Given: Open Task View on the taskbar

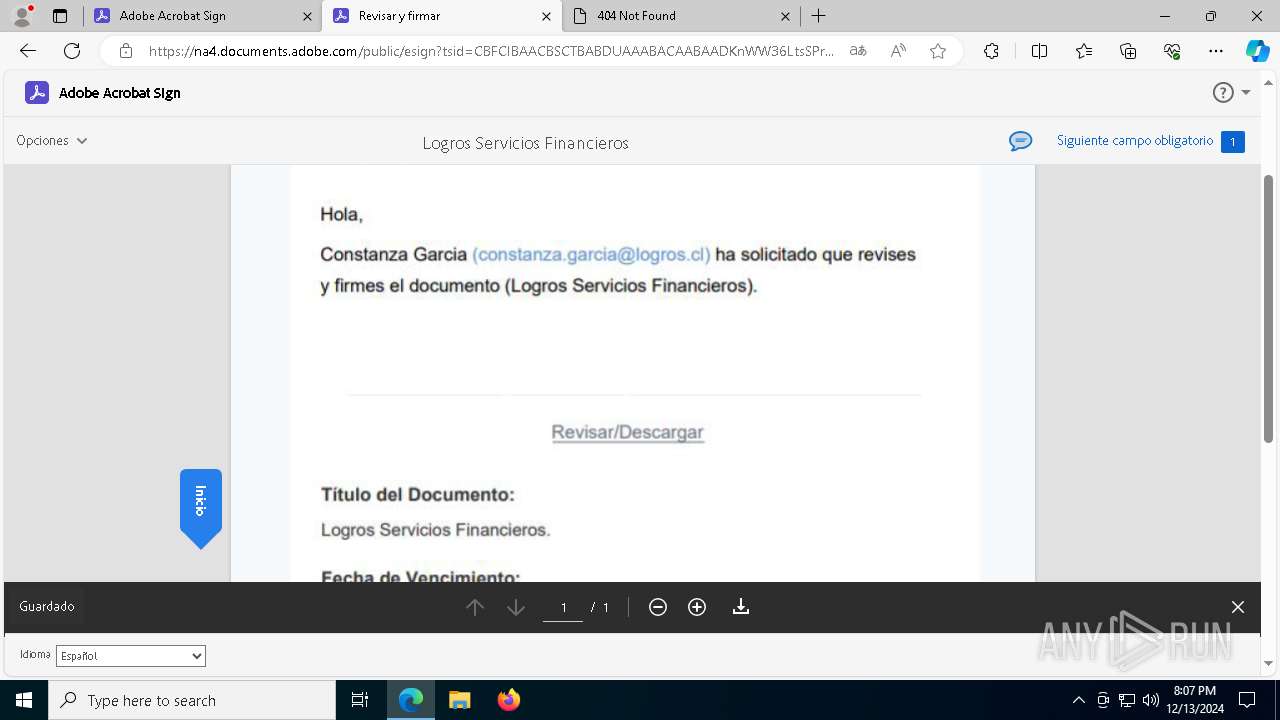Looking at the screenshot, I should (360, 700).
